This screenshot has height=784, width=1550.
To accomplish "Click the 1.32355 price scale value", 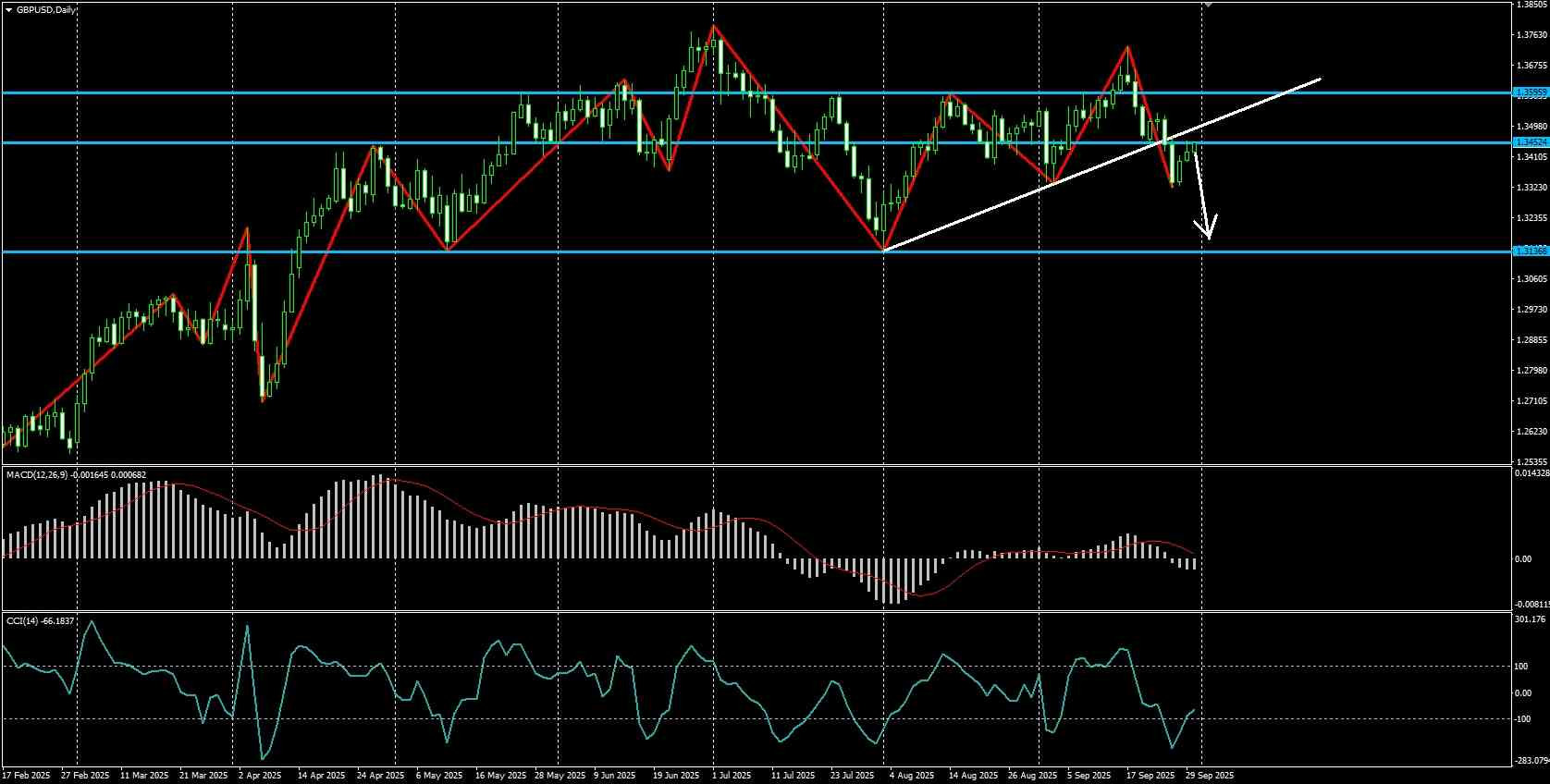I will click(x=1532, y=218).
